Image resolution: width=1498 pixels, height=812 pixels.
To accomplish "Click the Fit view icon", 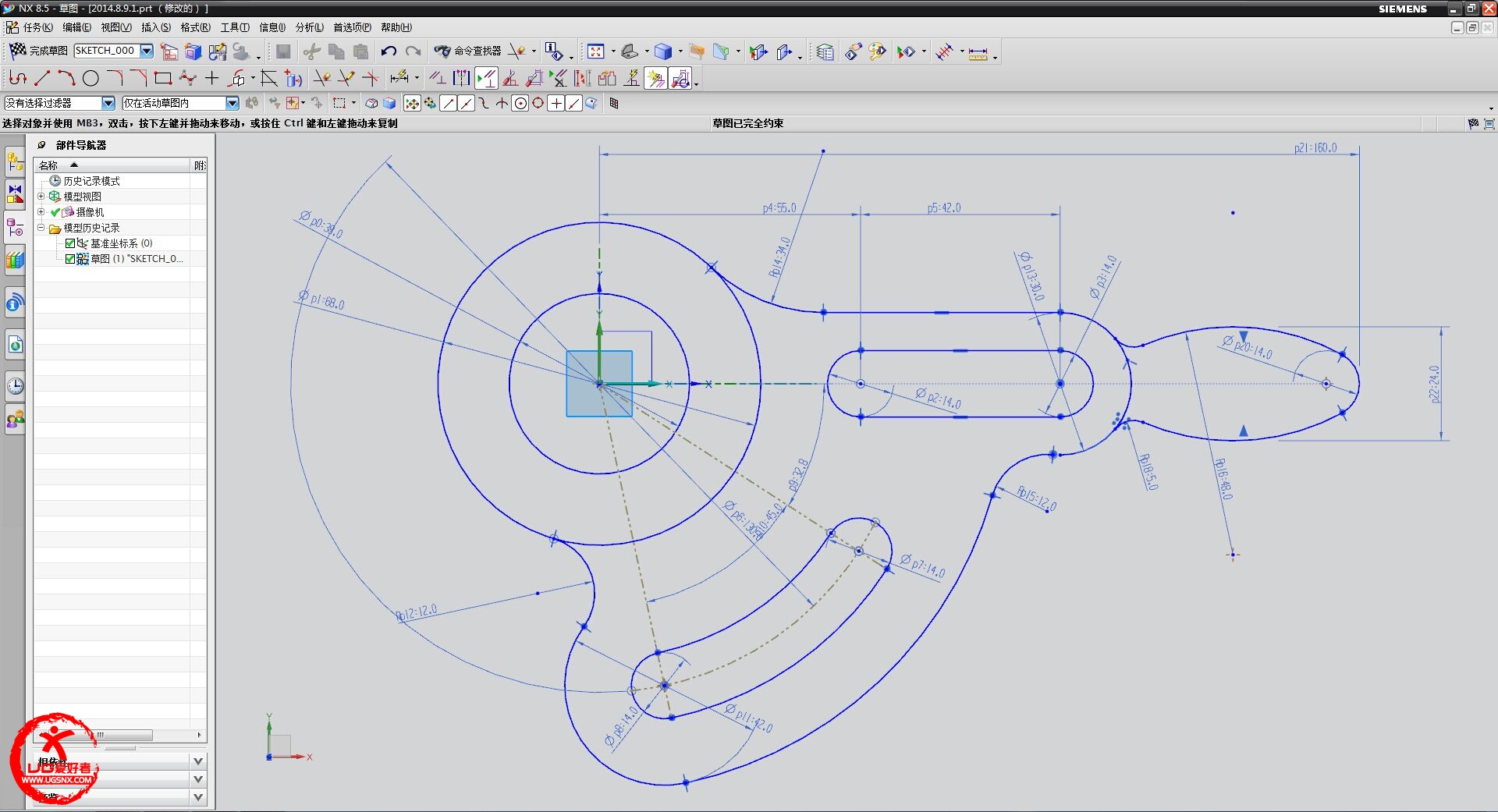I will point(596,51).
